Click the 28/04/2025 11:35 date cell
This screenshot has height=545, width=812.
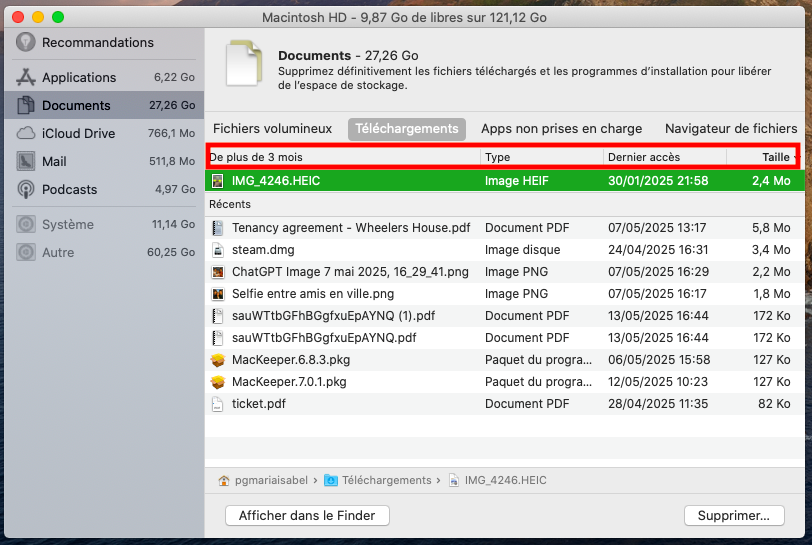658,404
